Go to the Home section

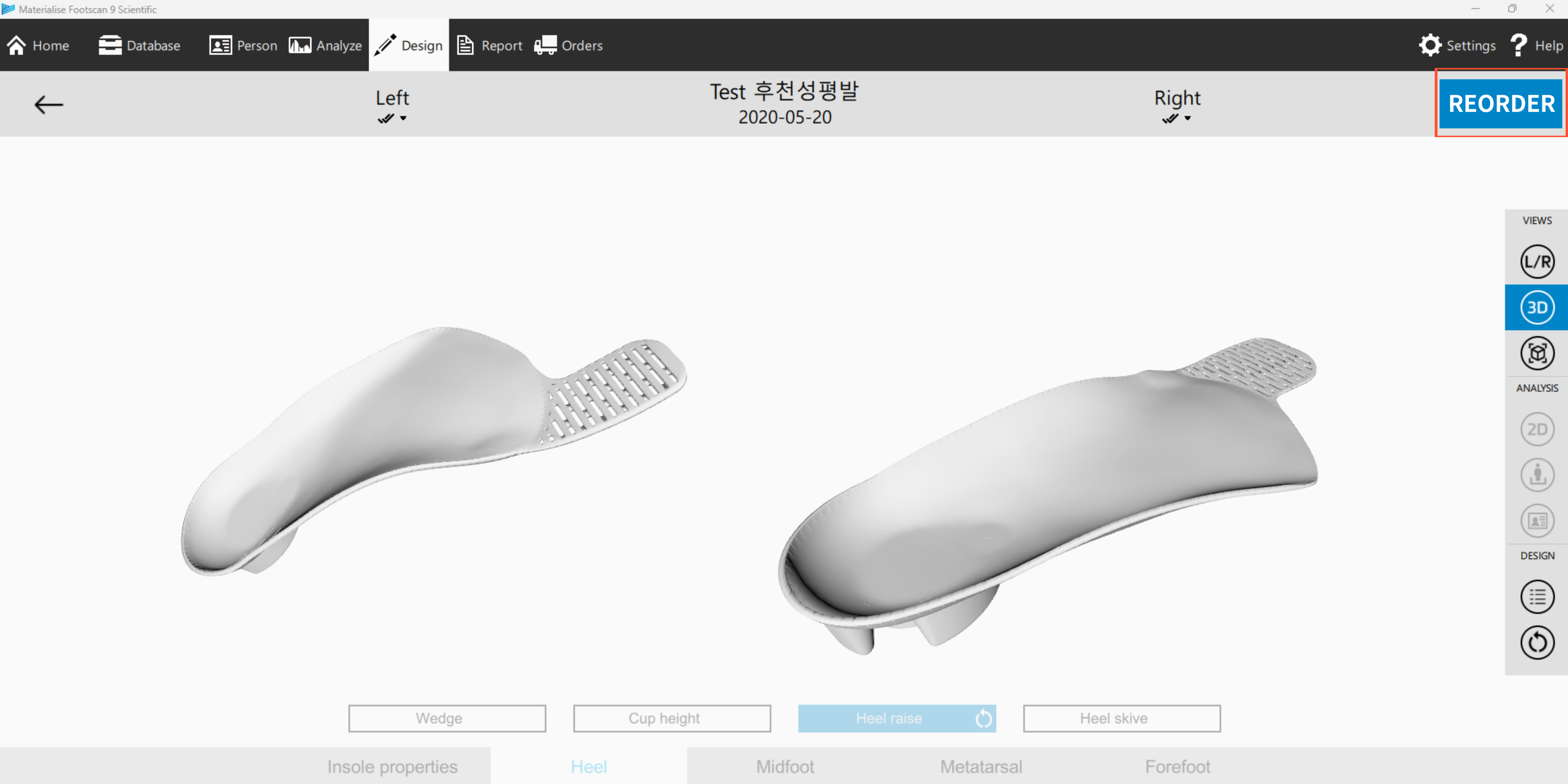pyautogui.click(x=38, y=46)
